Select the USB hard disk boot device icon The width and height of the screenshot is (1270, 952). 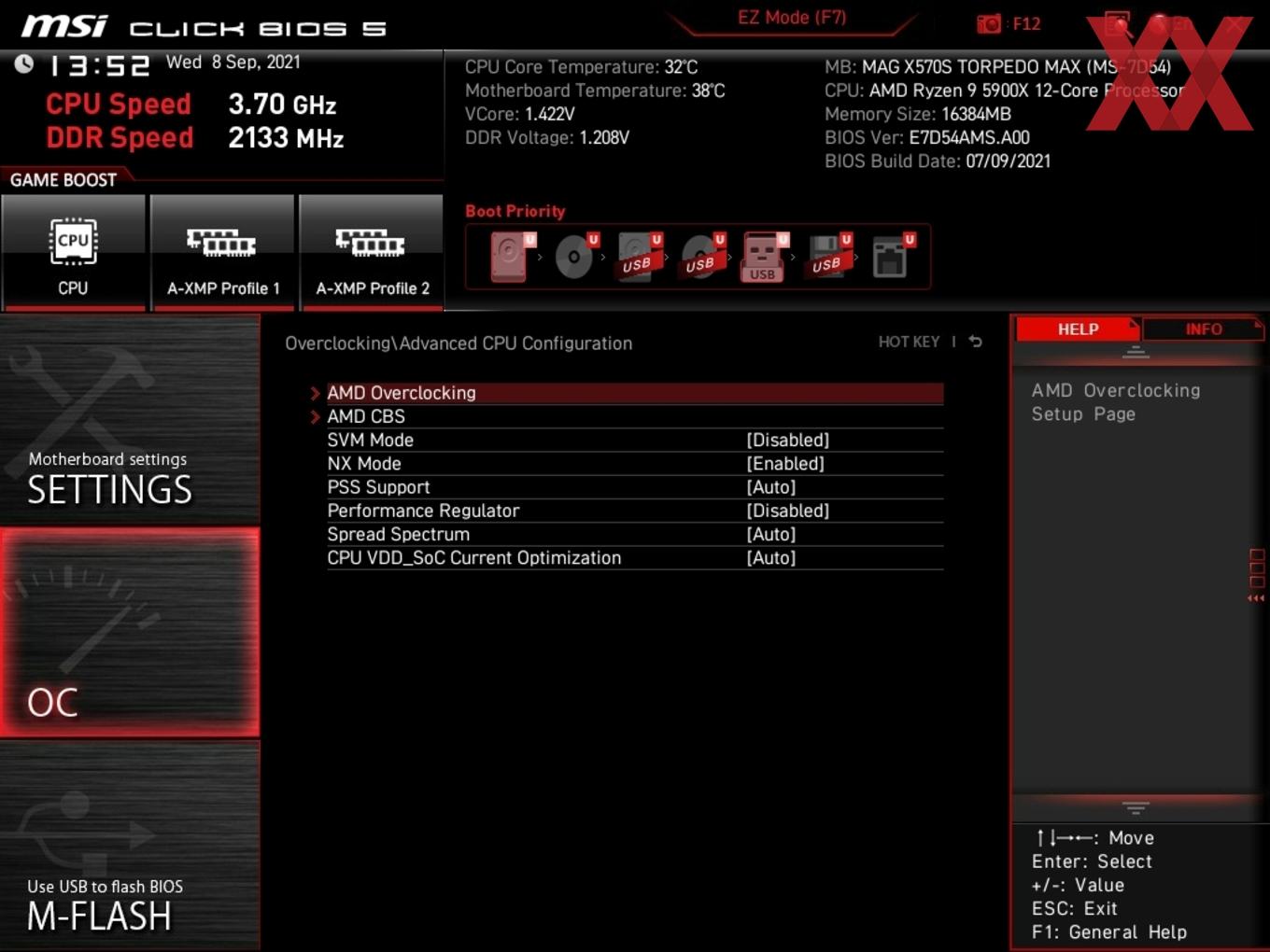coord(640,256)
